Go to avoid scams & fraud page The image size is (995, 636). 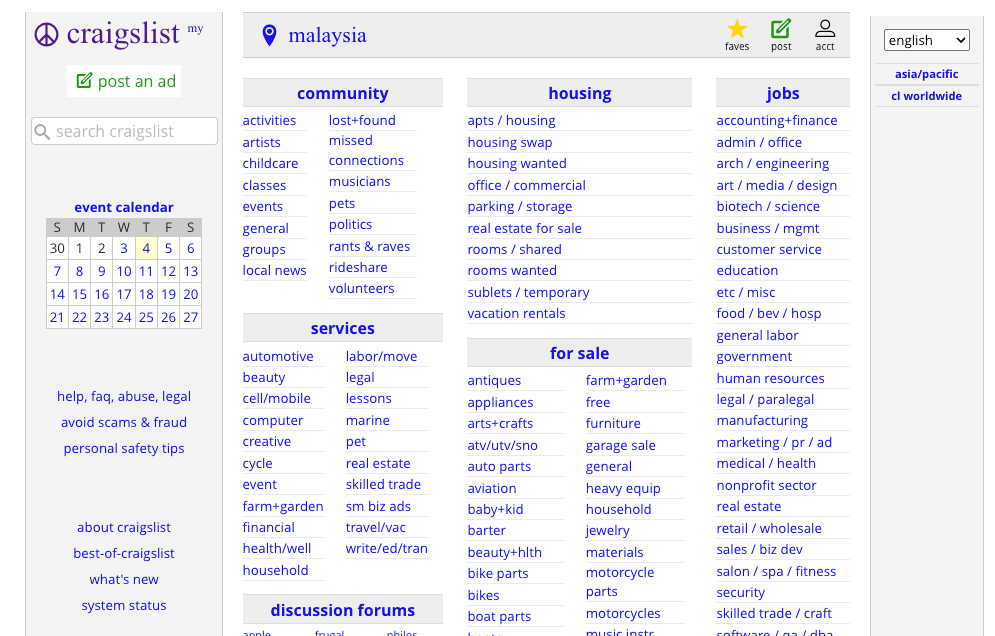(x=124, y=422)
